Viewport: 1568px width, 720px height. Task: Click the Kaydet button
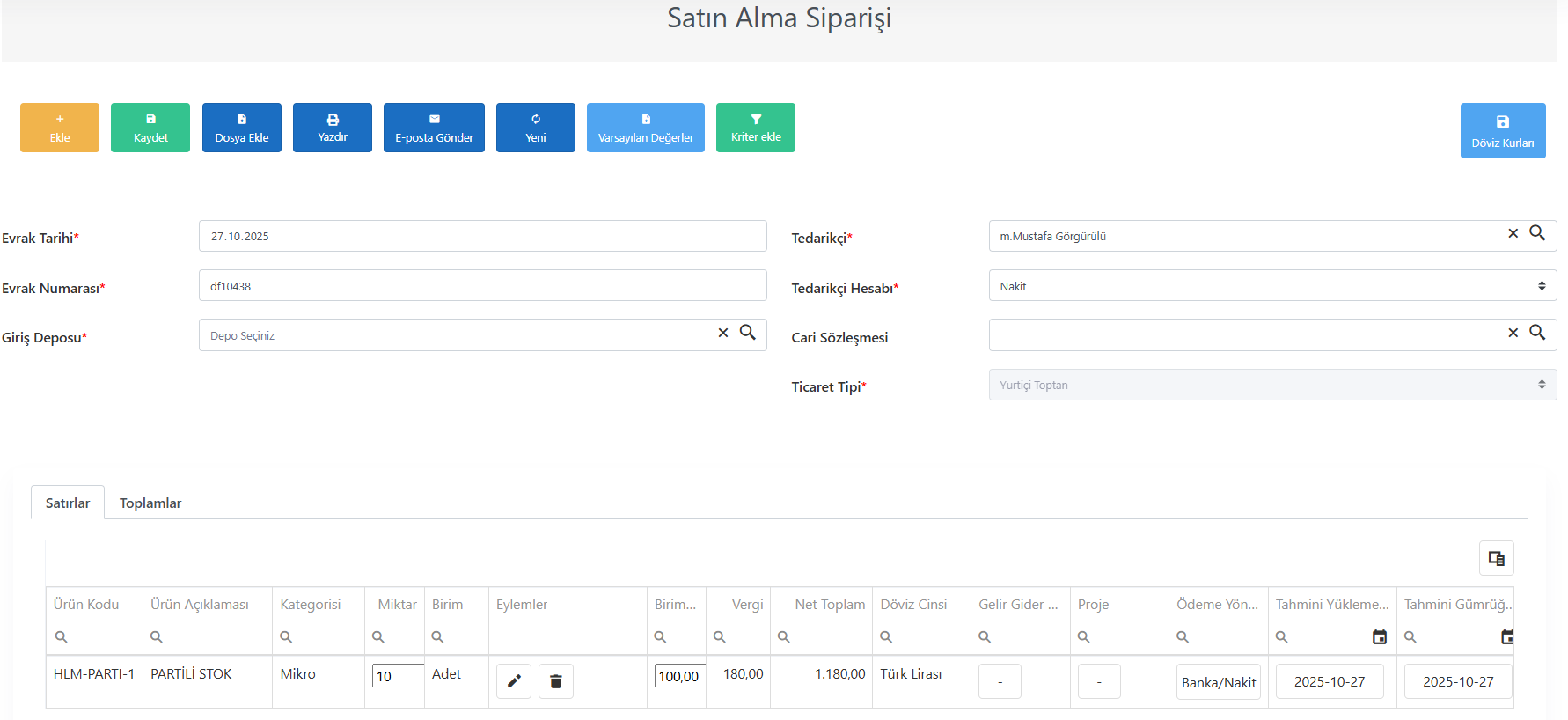(x=150, y=128)
